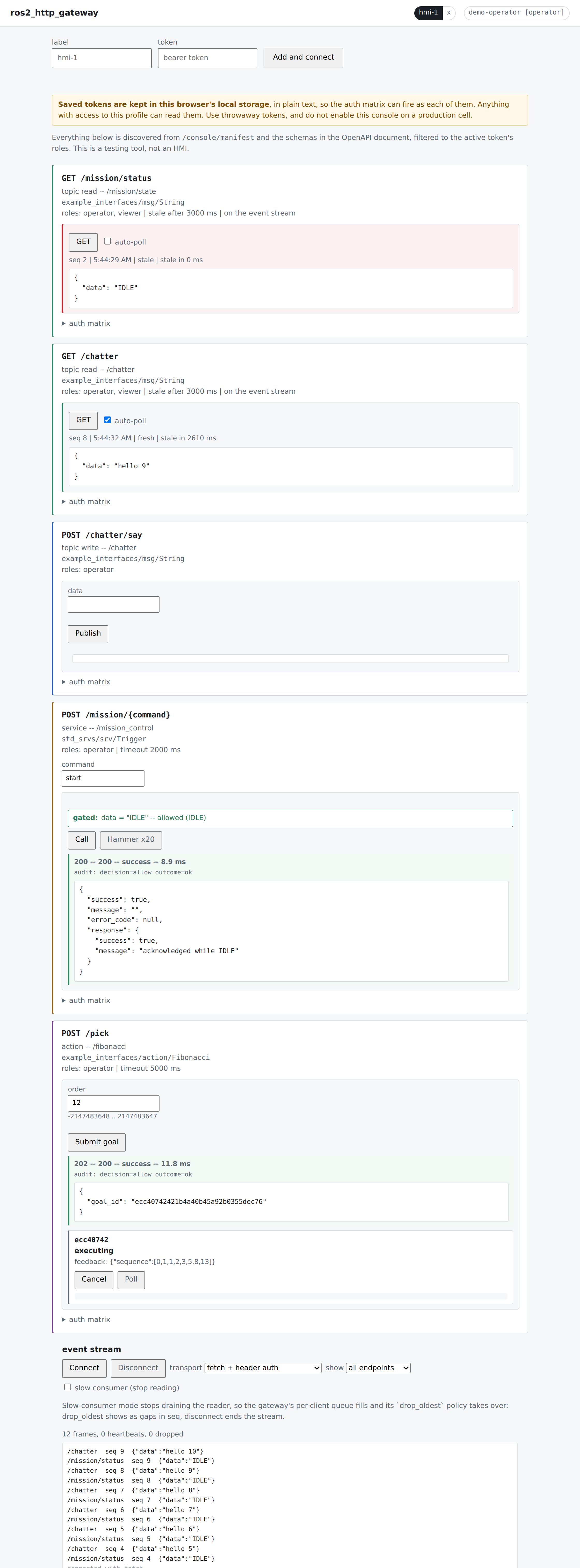Focus the bearer token input field
This screenshot has height=1568, width=580.
coord(208,59)
